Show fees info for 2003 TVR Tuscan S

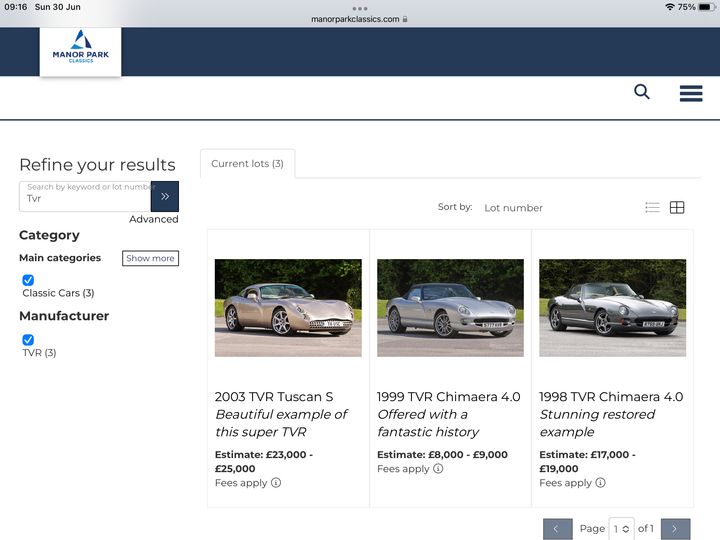[x=276, y=483]
